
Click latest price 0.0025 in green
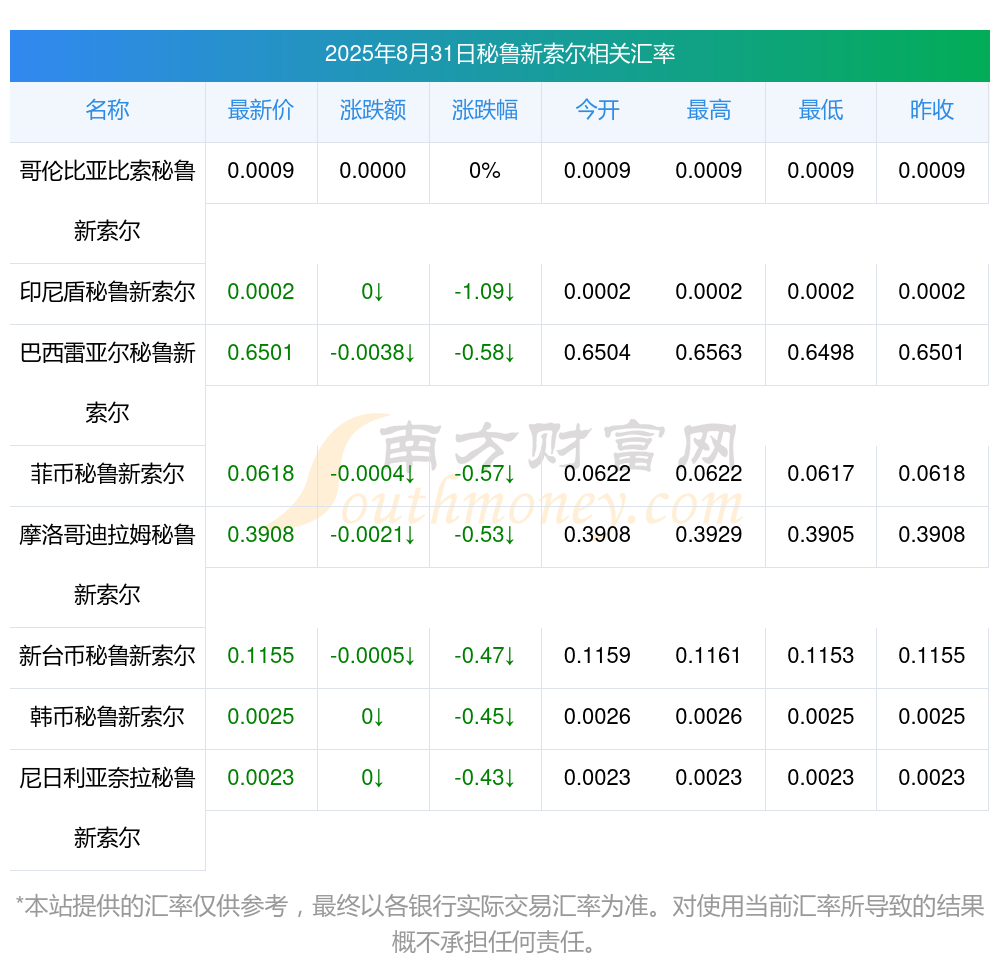coord(261,716)
